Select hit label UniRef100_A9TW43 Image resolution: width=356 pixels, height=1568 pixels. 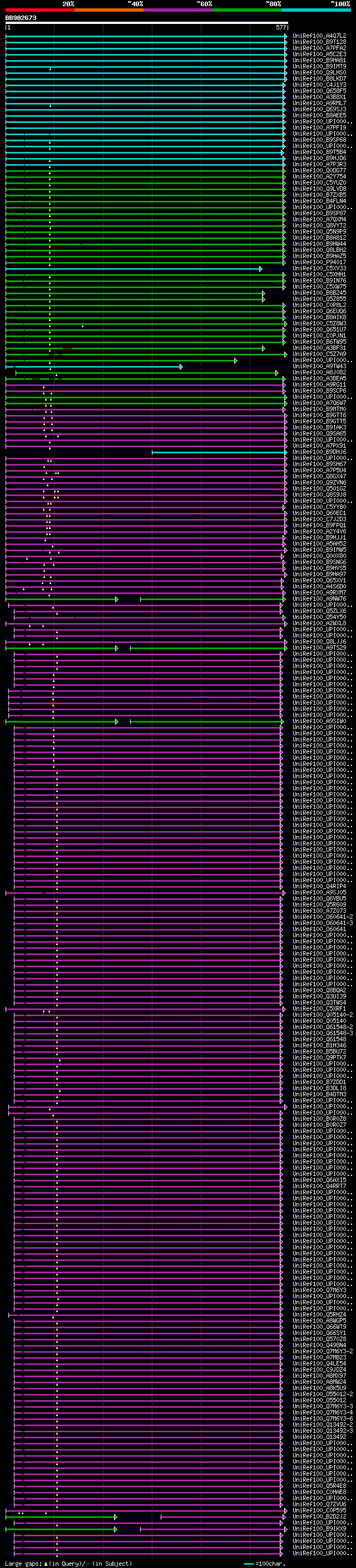319,367
